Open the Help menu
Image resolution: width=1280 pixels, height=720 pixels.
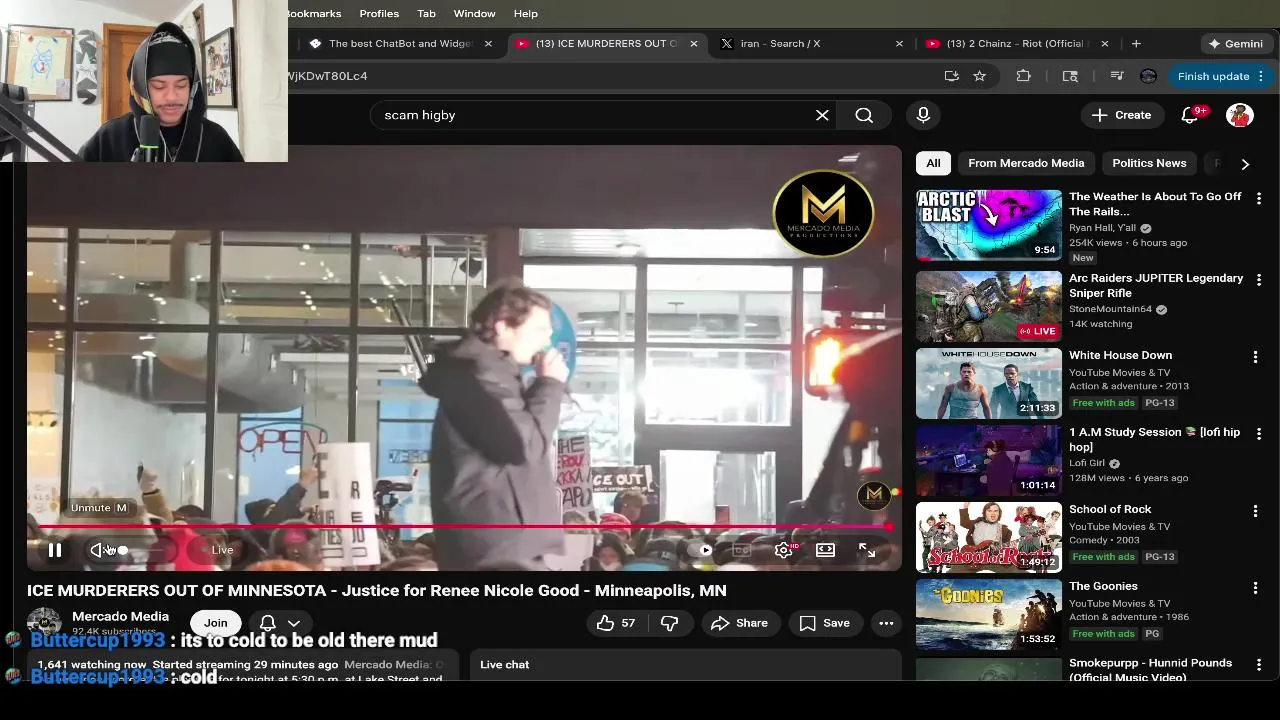pos(525,14)
